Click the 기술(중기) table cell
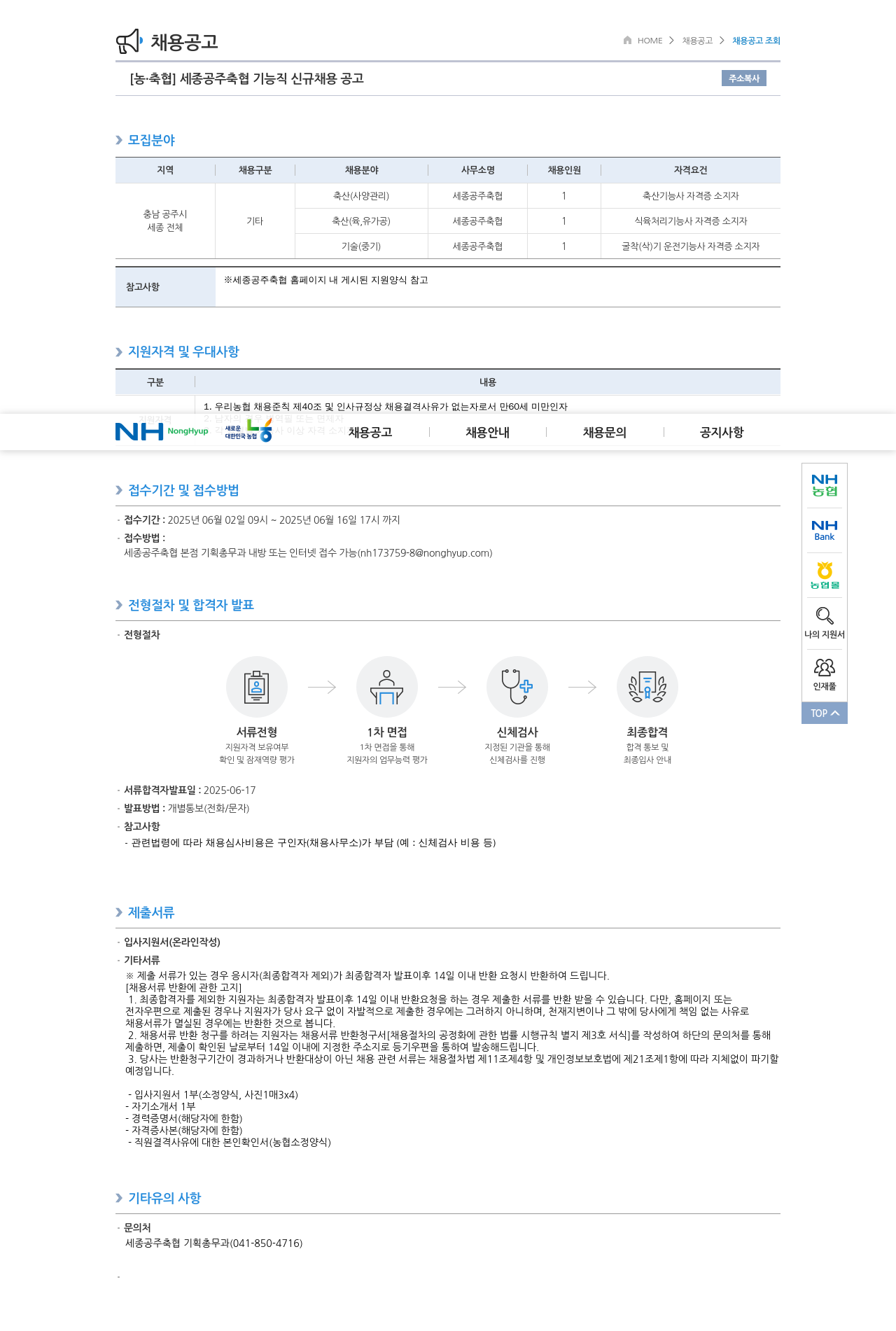896x1331 pixels. (x=361, y=246)
